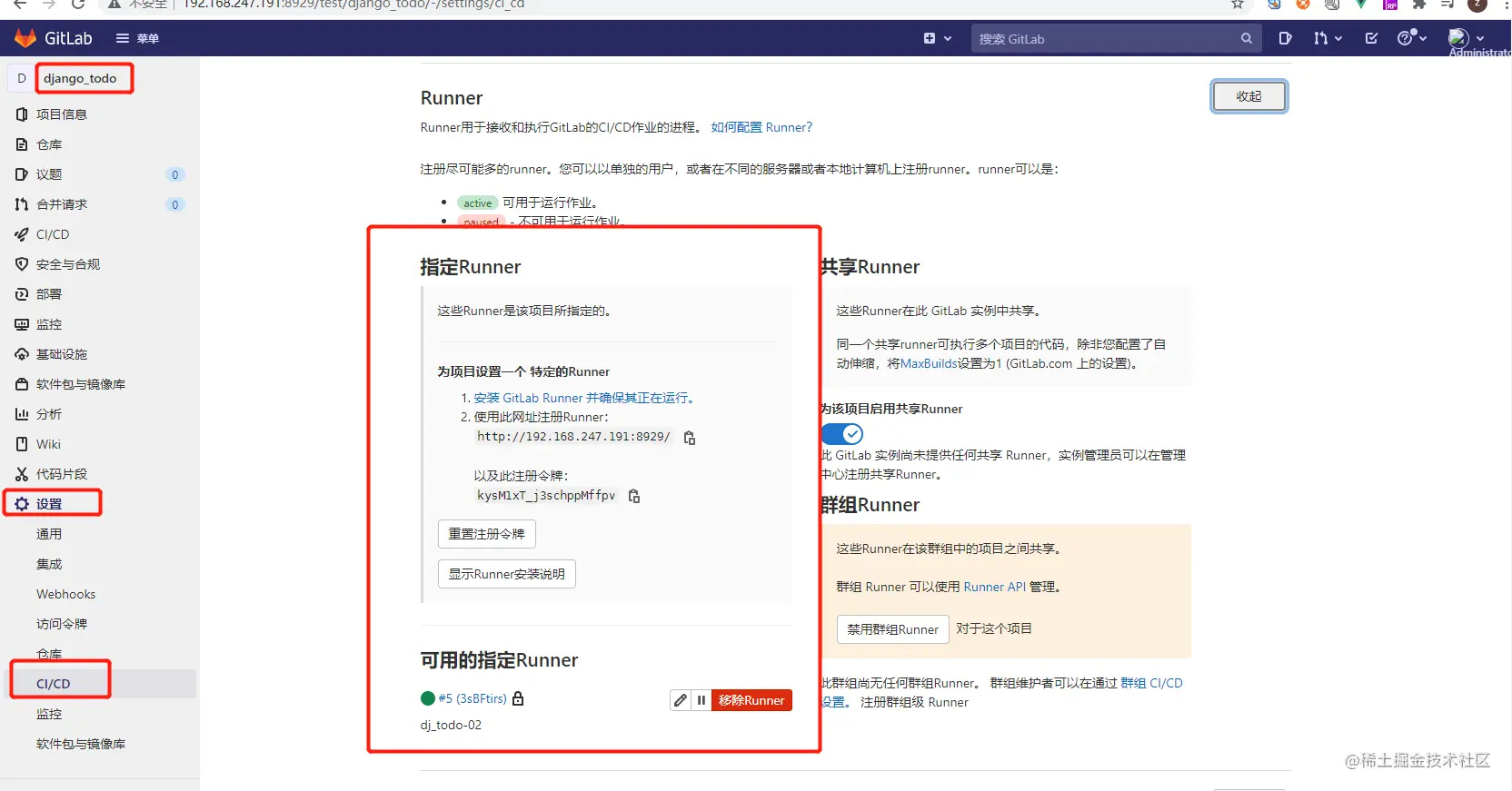The width and height of the screenshot is (1512, 791).
Task: Click the CI/CD rocket icon in sidebar
Action: [x=22, y=234]
